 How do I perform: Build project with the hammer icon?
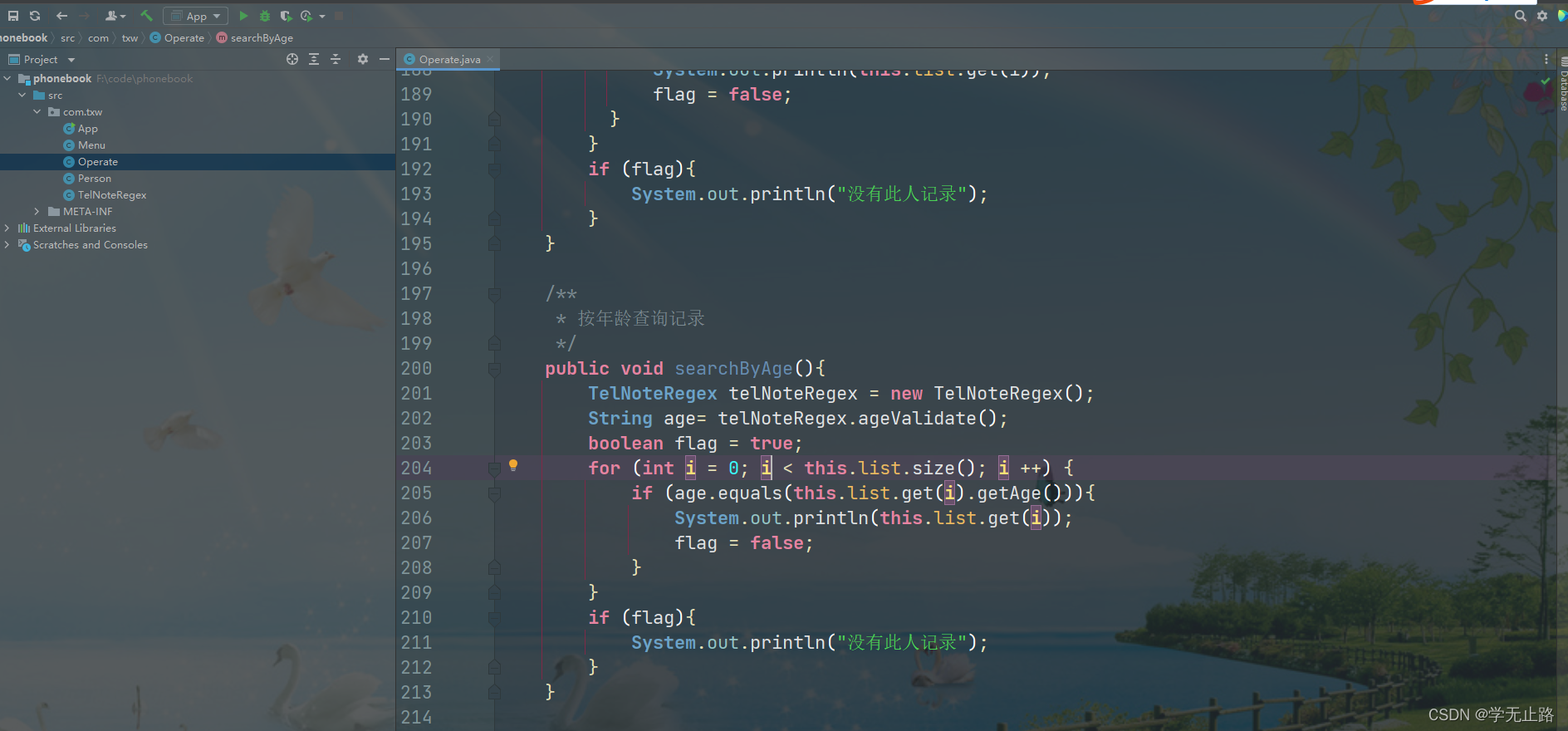pos(147,16)
